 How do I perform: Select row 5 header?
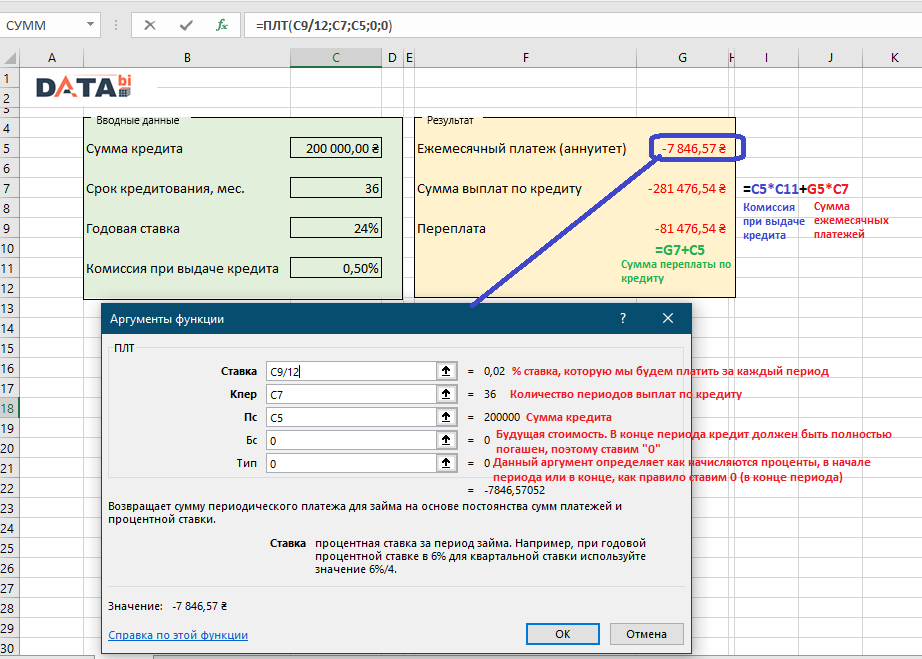click(x=9, y=148)
